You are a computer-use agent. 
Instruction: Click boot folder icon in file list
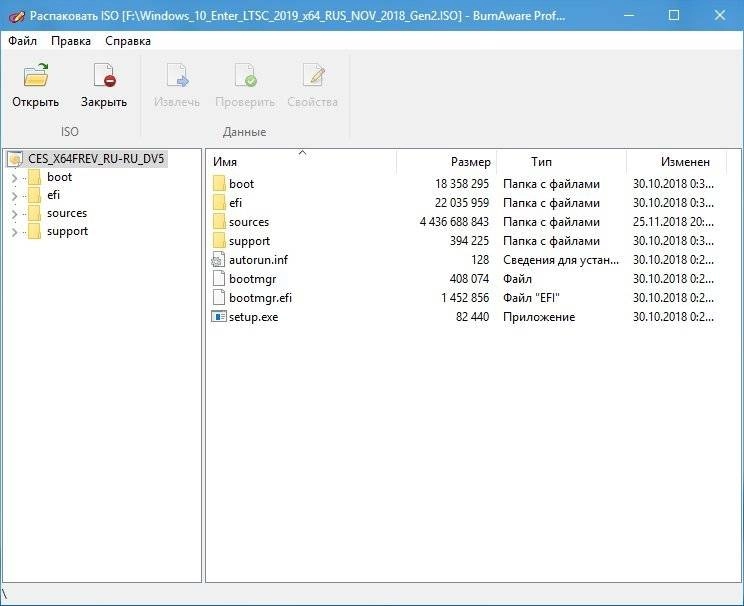pyautogui.click(x=219, y=184)
